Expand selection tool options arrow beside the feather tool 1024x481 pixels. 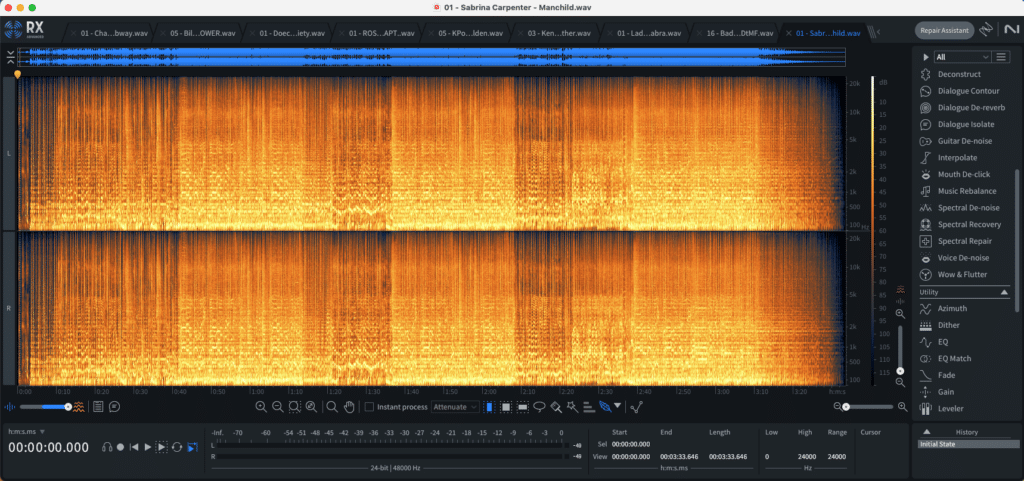click(617, 405)
